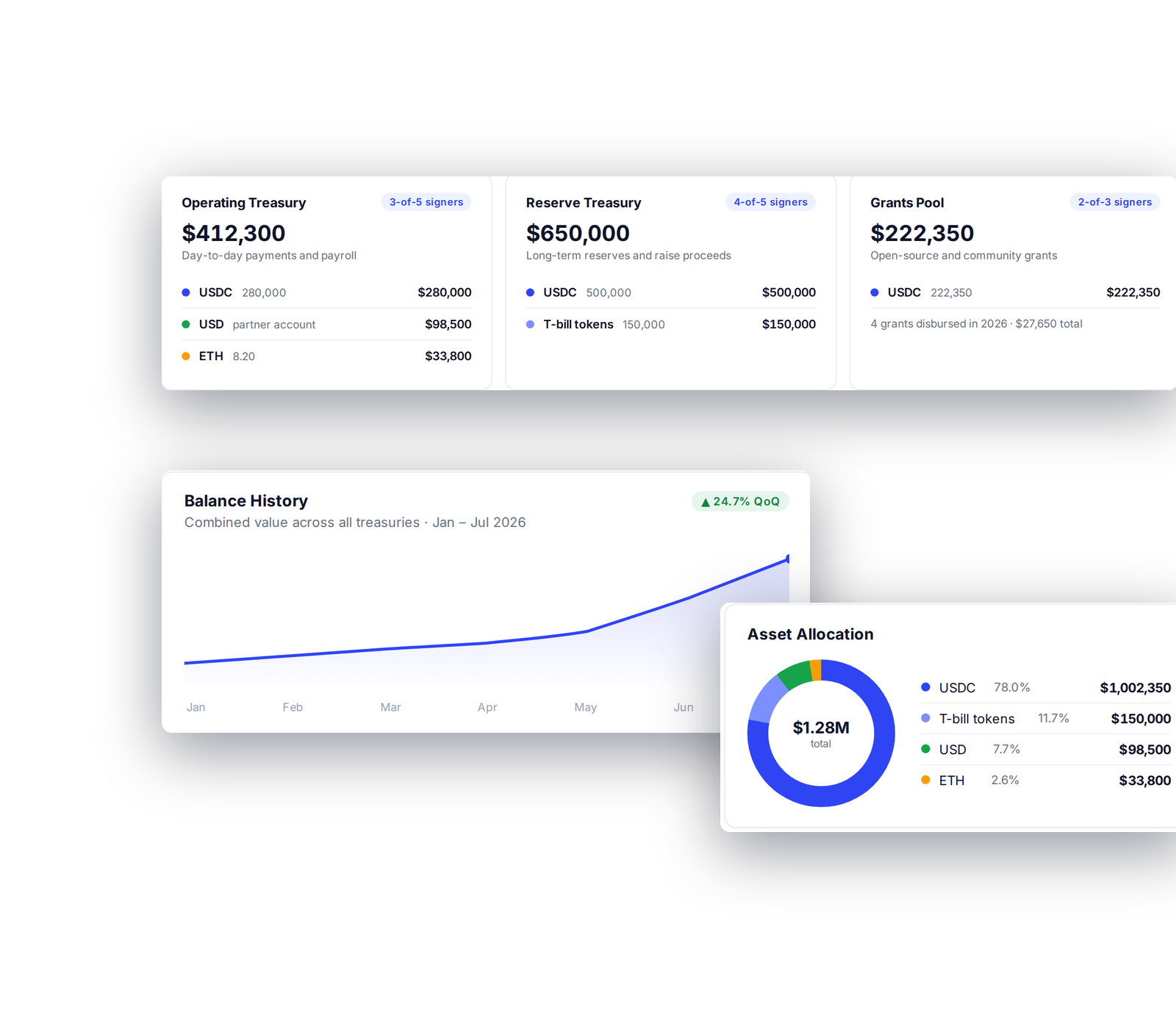
Task: Click the Asset Allocation heading
Action: click(x=811, y=634)
